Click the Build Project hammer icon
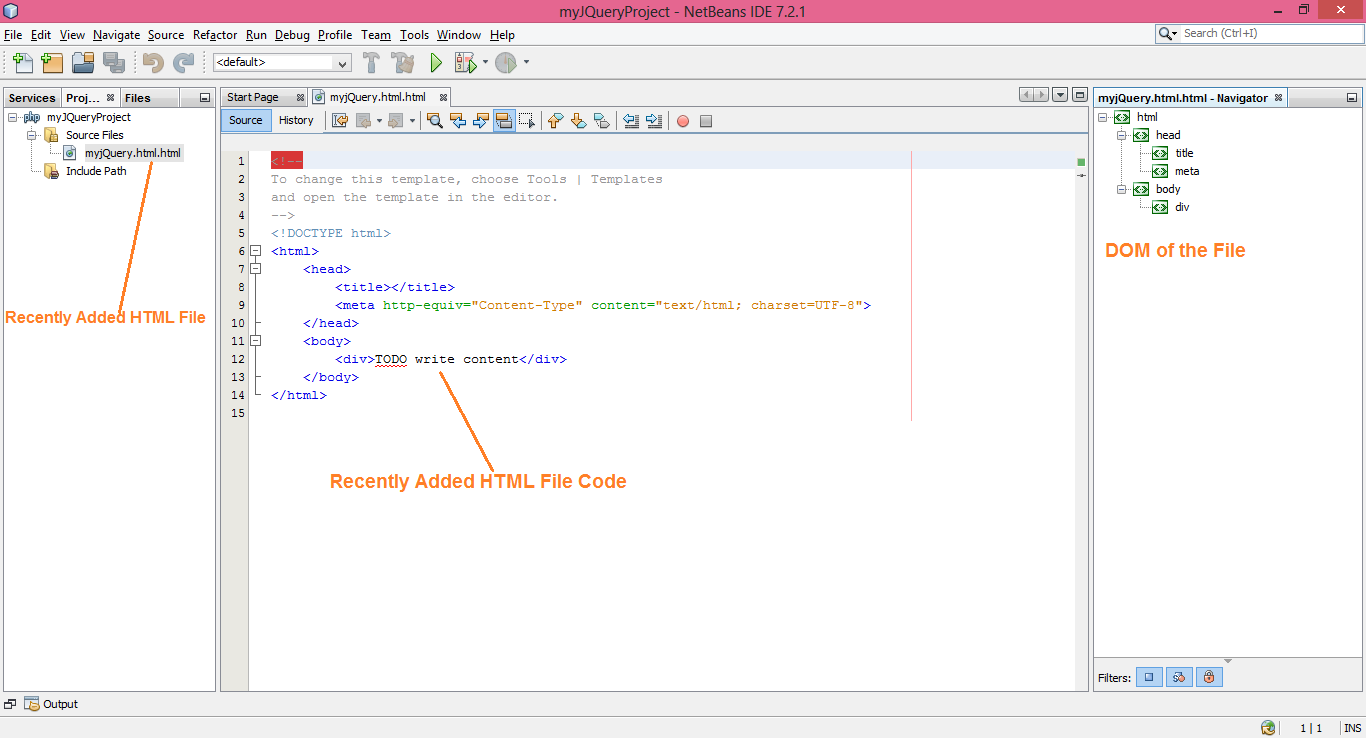 tap(371, 63)
